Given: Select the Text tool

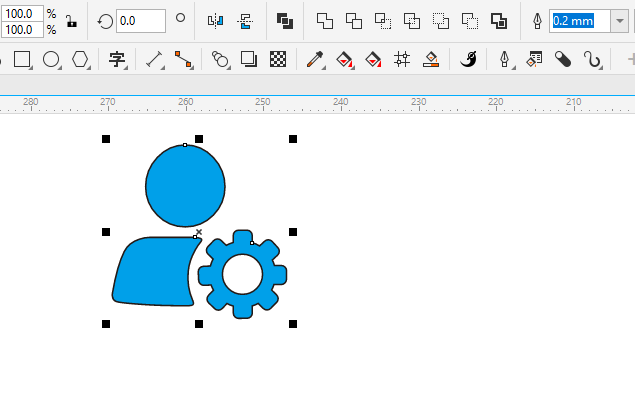Looking at the screenshot, I should click(x=117, y=60).
